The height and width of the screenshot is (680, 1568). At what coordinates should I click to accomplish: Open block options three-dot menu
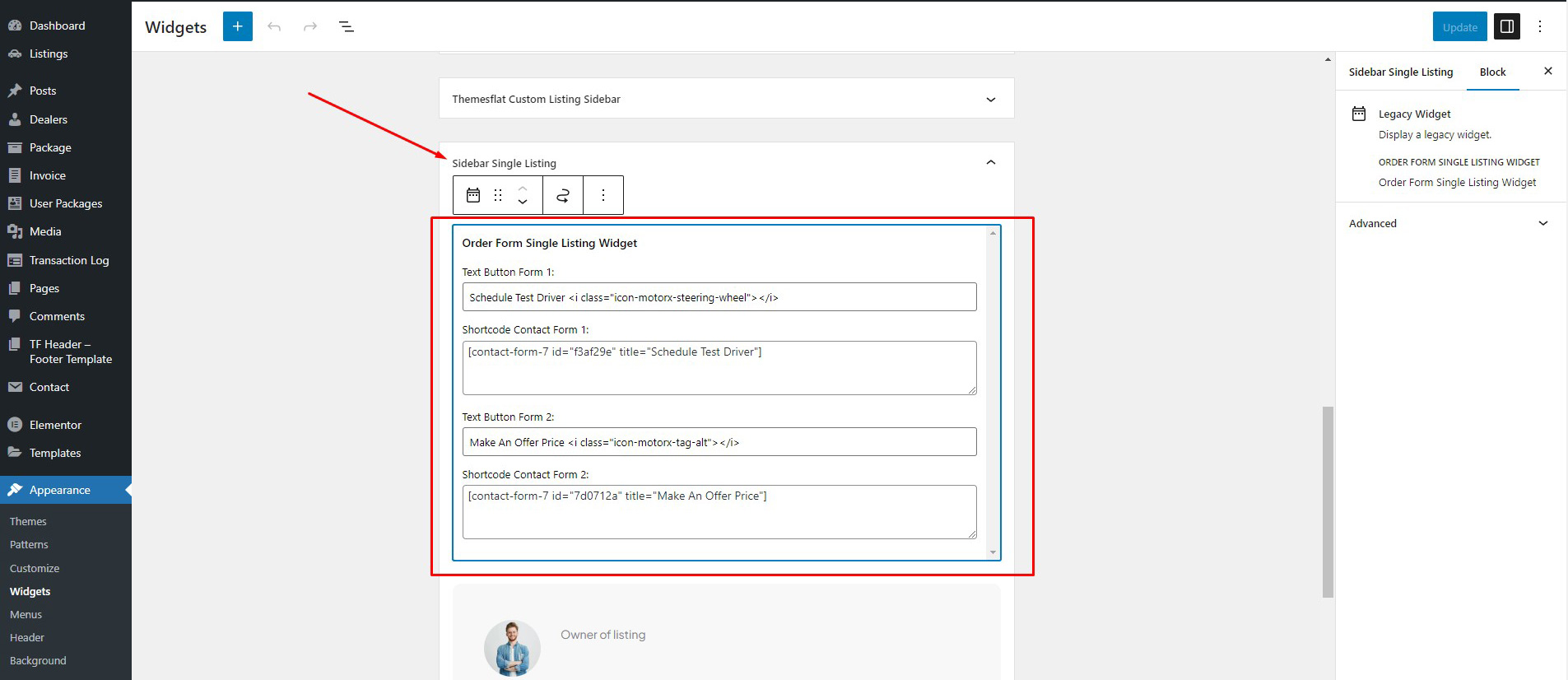603,195
